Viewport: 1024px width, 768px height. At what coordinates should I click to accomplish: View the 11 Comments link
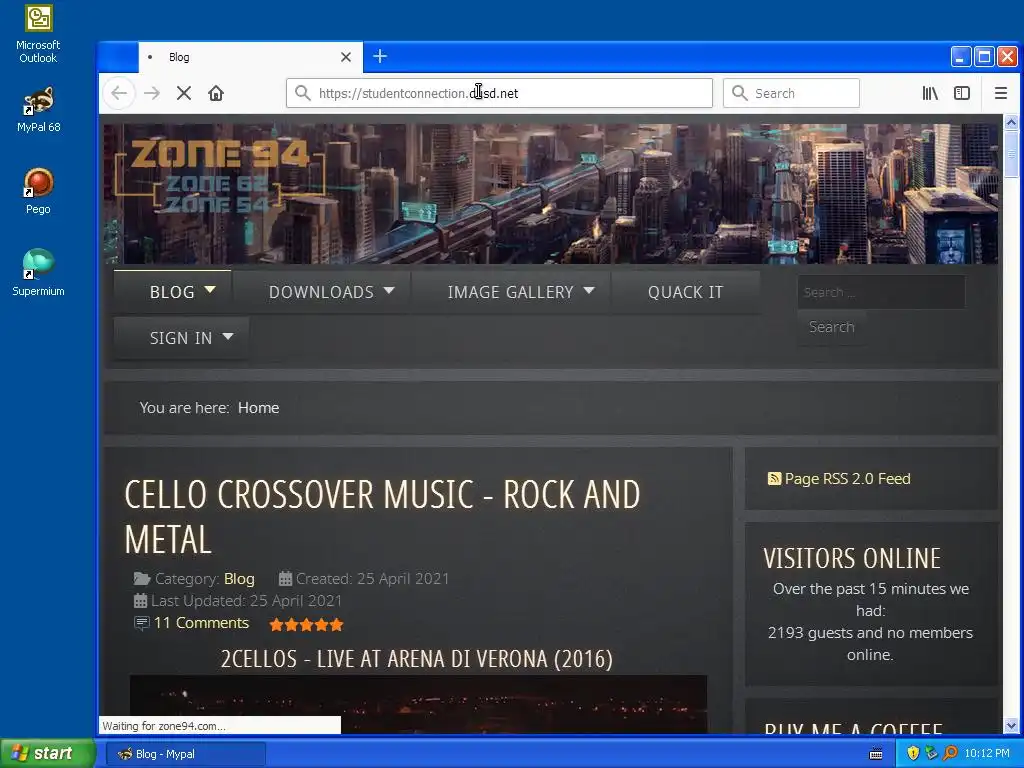tap(201, 623)
